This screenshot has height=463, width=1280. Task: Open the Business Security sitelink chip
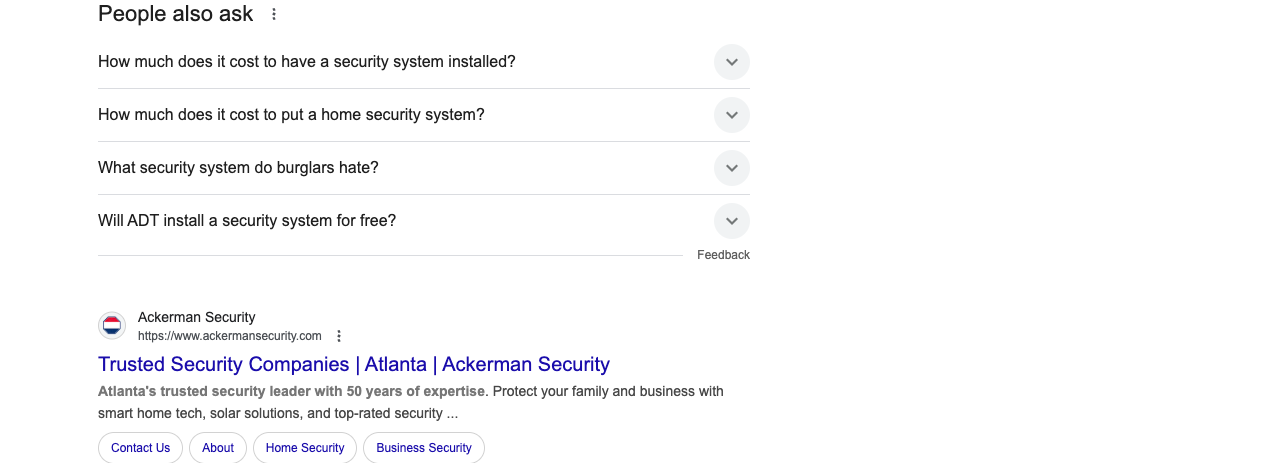(x=424, y=448)
